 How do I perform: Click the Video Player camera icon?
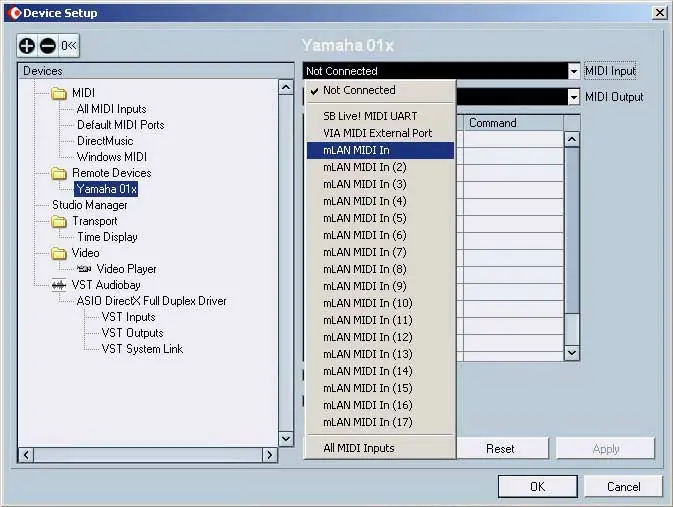pos(84,269)
